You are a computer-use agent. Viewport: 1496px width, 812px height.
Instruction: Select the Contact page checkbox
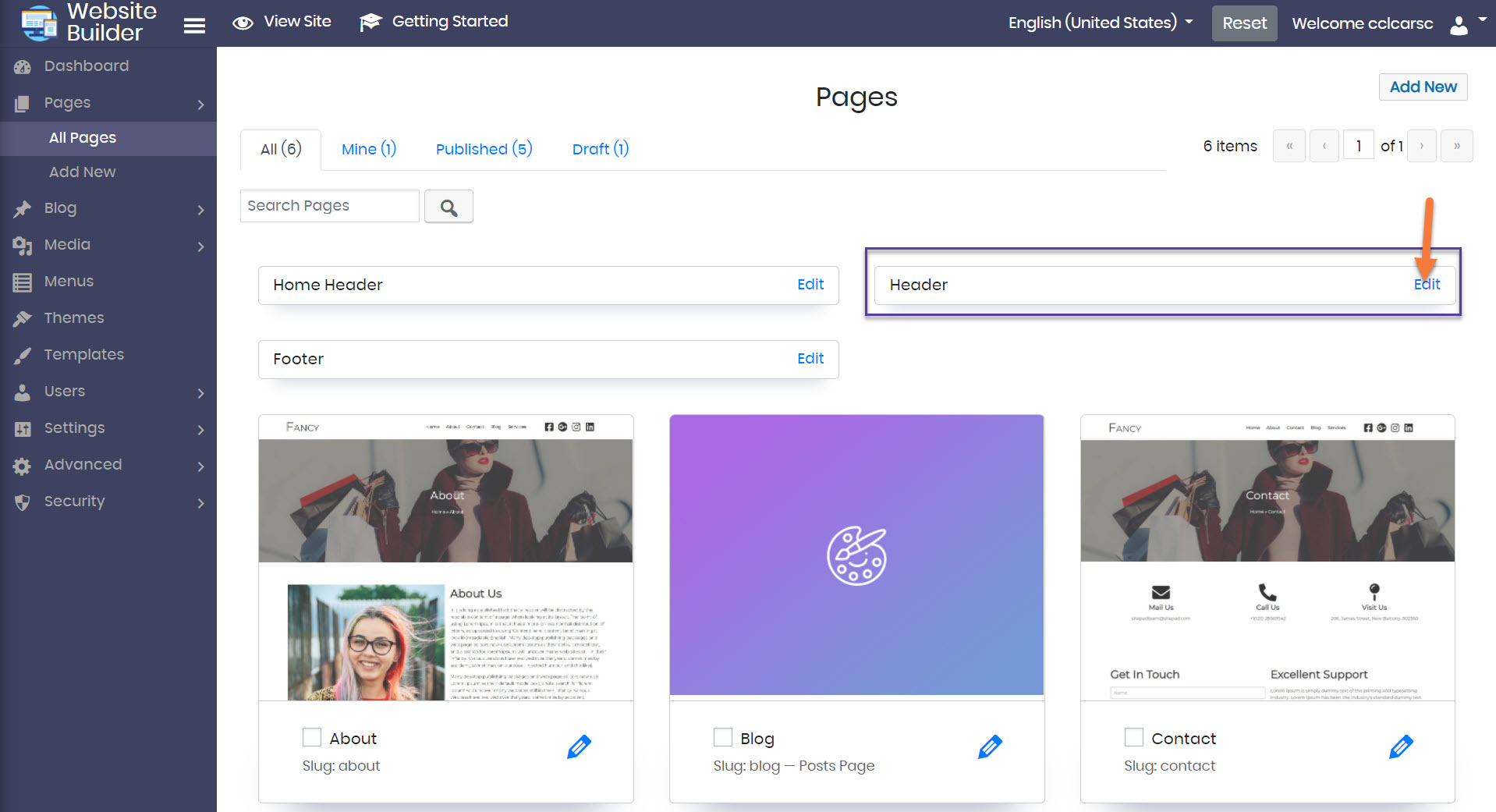(1134, 738)
